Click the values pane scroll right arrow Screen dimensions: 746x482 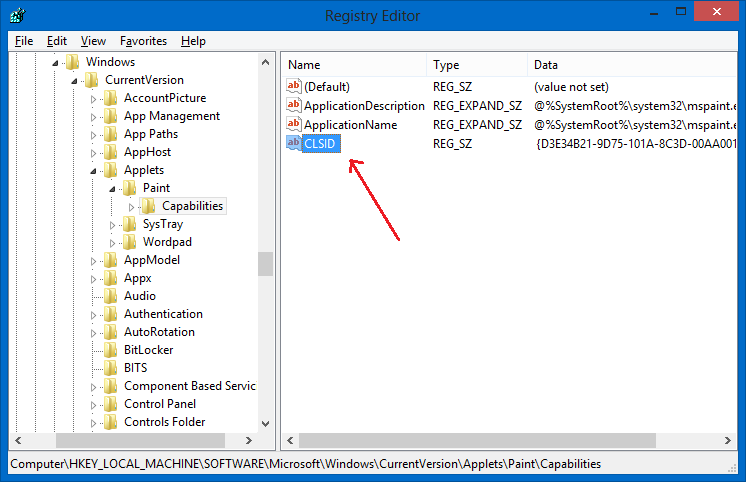tap(727, 441)
